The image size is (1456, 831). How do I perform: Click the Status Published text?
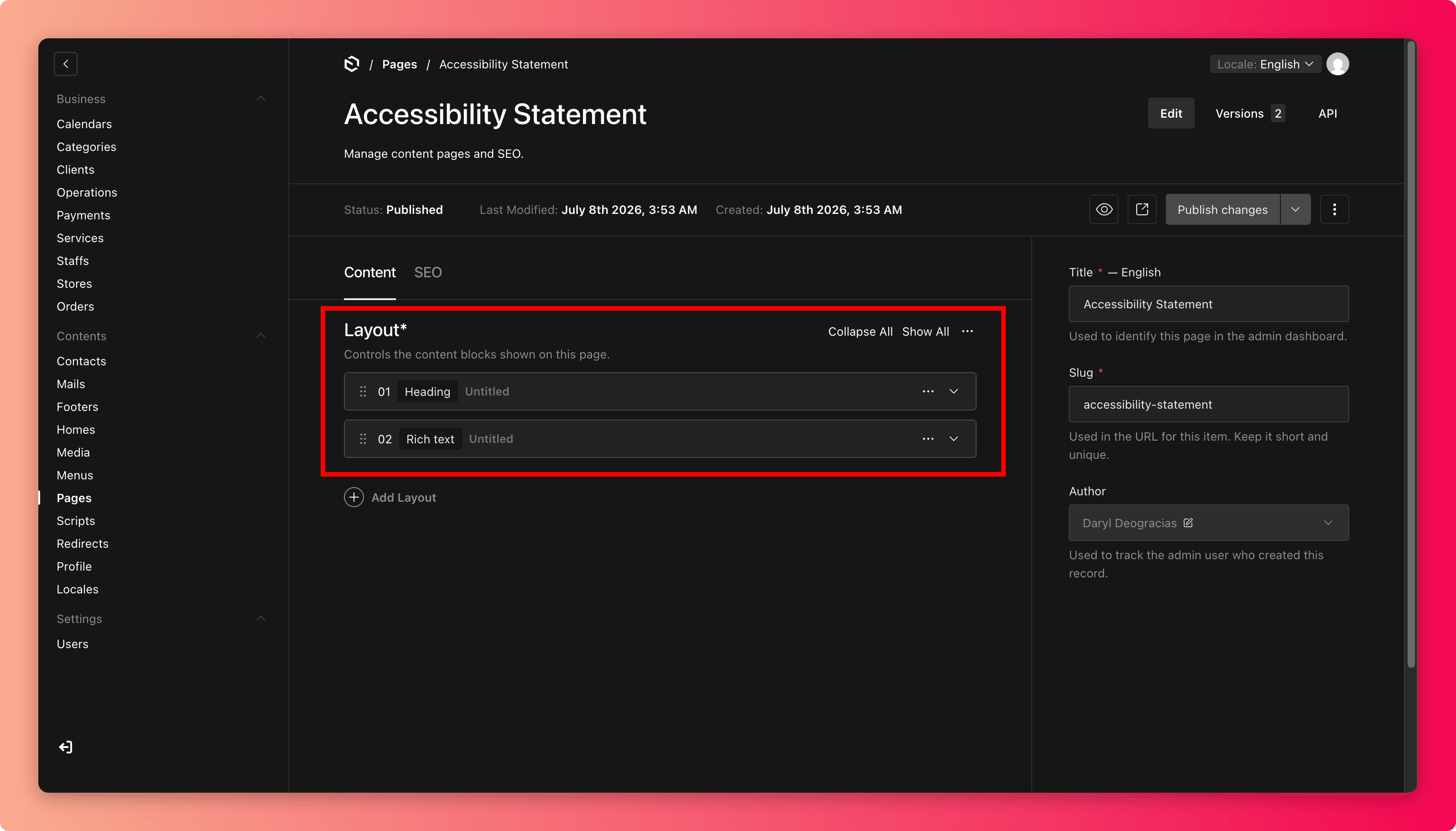coord(393,209)
